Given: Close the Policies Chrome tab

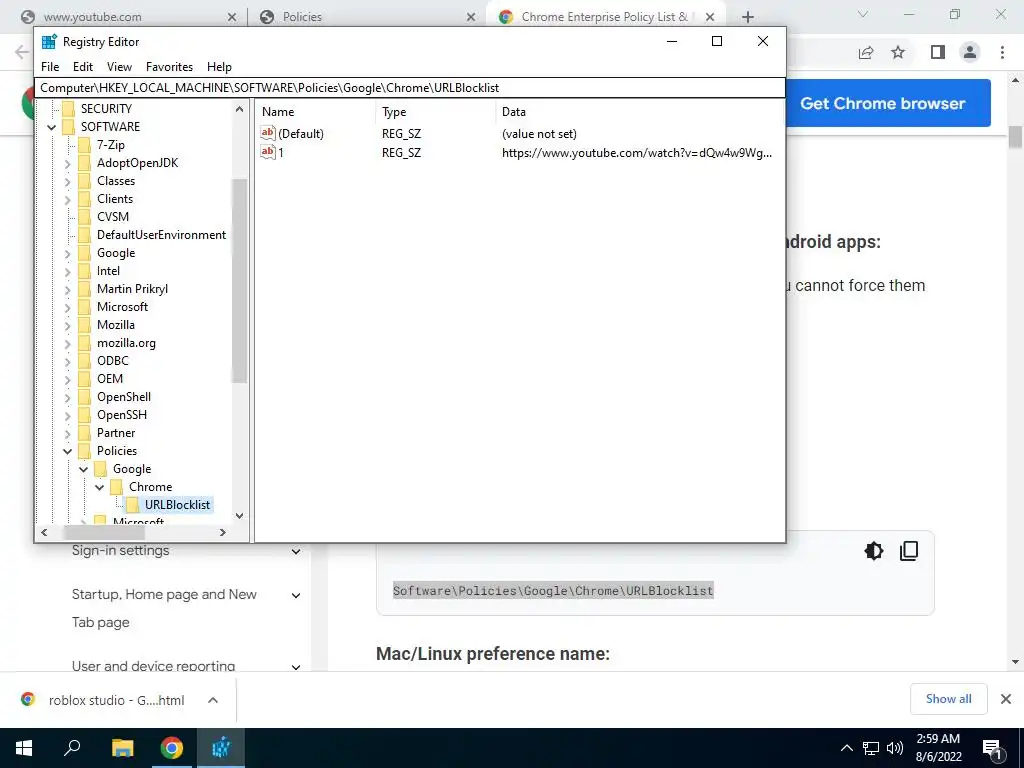Looking at the screenshot, I should [x=471, y=17].
